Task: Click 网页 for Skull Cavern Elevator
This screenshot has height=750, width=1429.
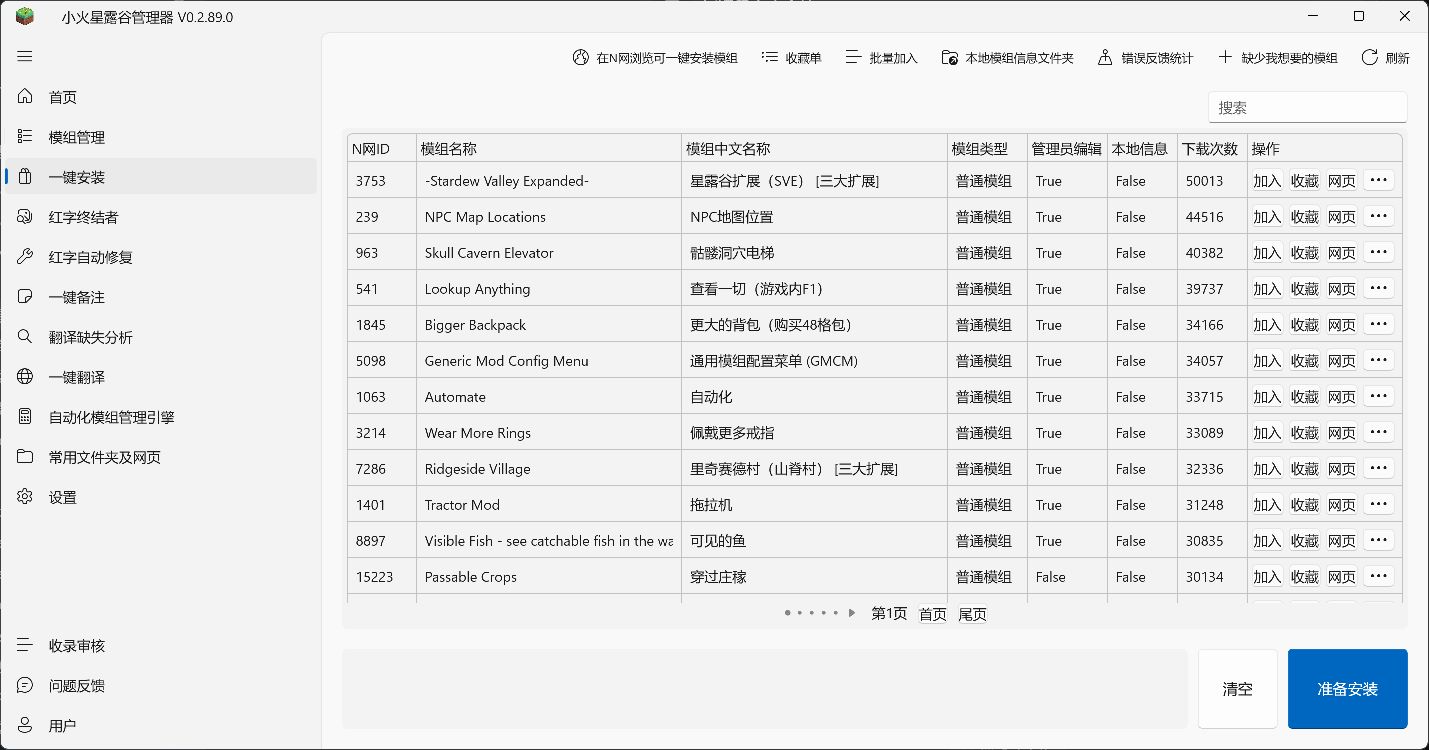Action: pyautogui.click(x=1342, y=253)
